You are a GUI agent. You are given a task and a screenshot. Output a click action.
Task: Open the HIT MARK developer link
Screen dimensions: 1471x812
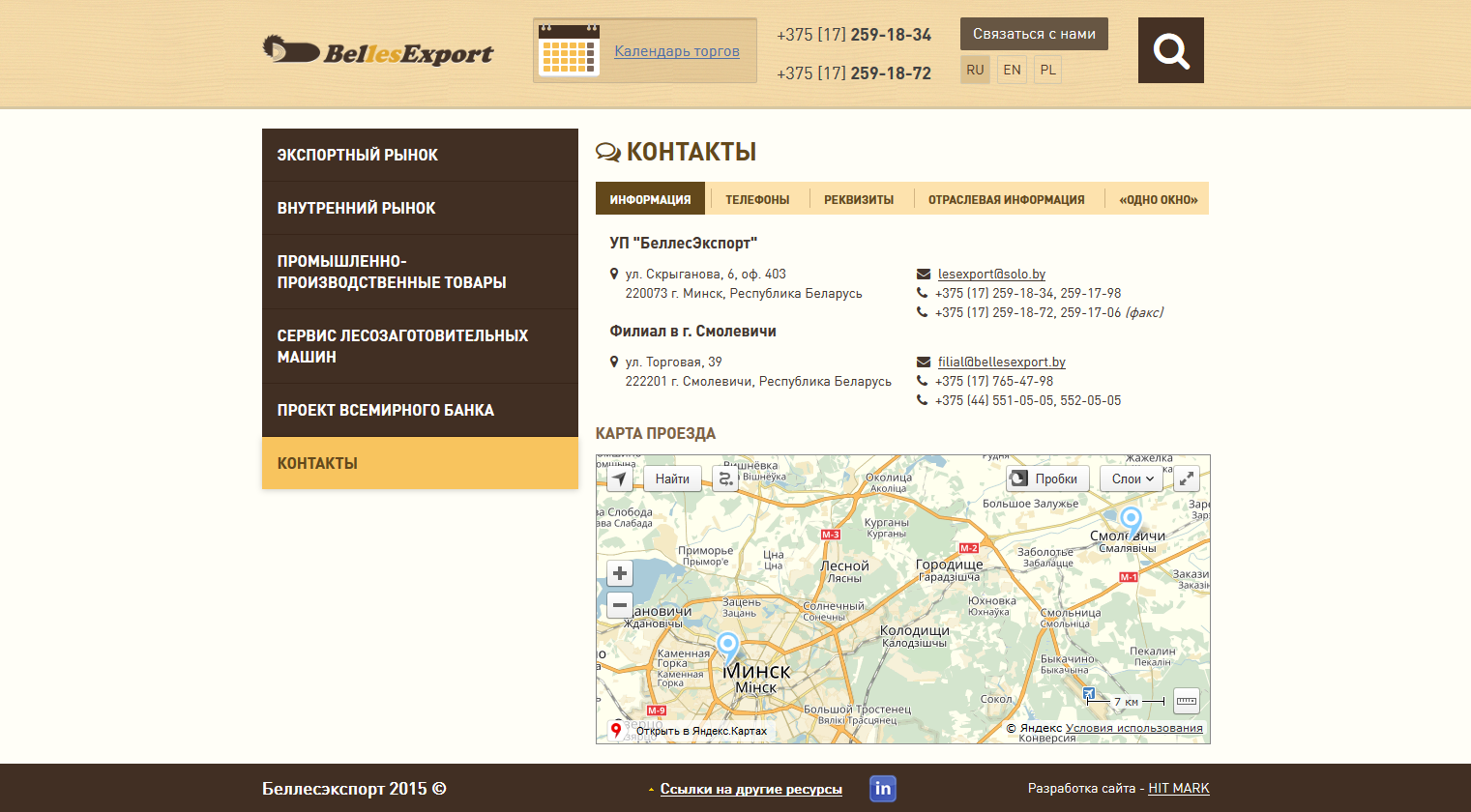point(1179,789)
